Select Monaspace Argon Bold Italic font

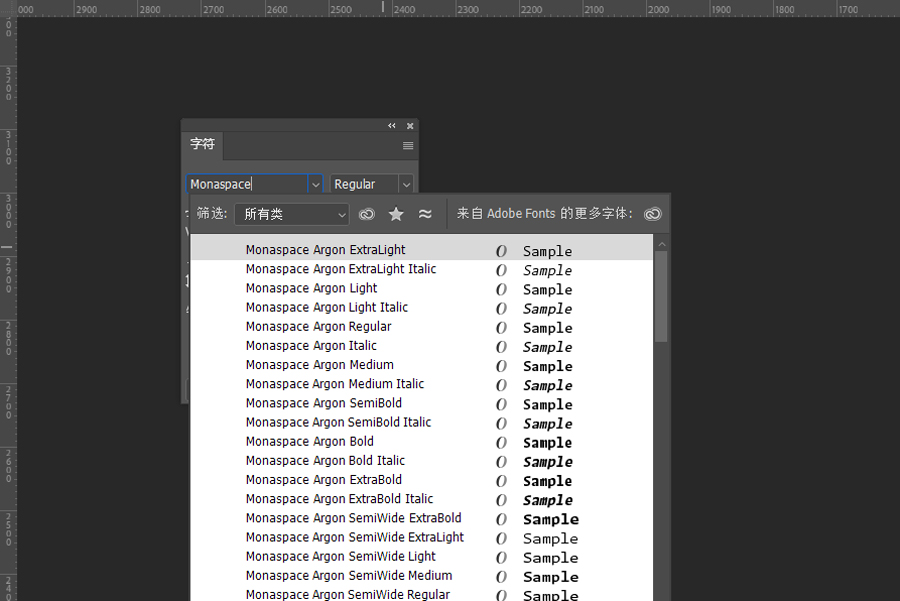[x=422, y=461]
